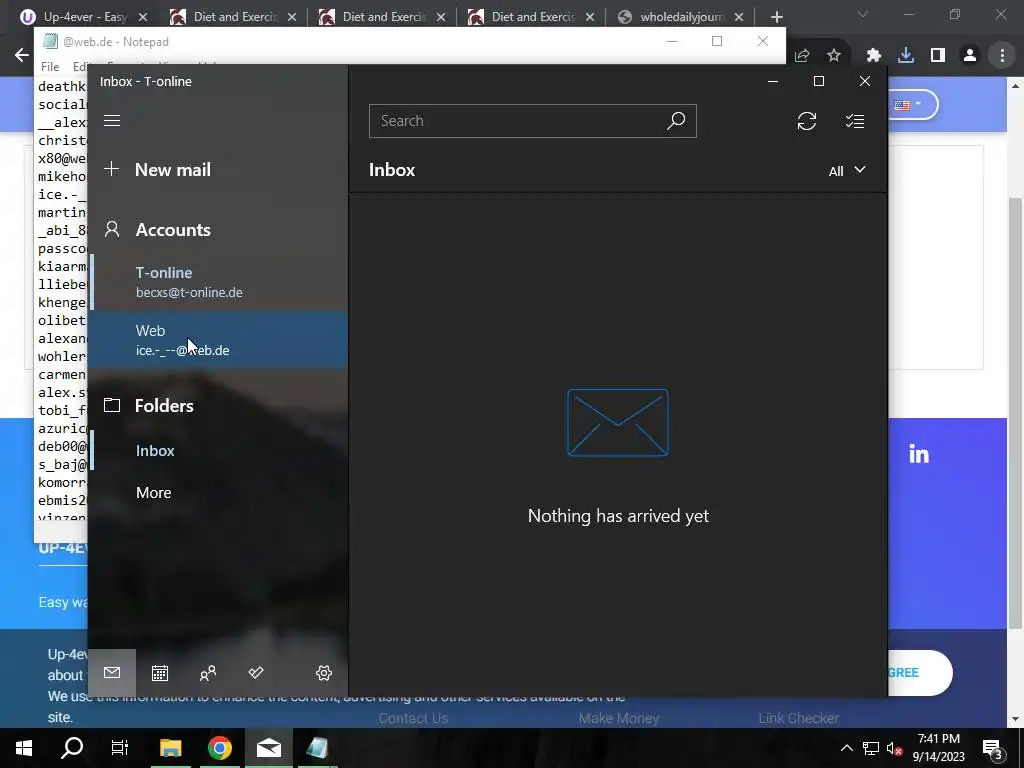Click the plus icon beside New mail
Screen dimensions: 1024x768
click(x=112, y=169)
